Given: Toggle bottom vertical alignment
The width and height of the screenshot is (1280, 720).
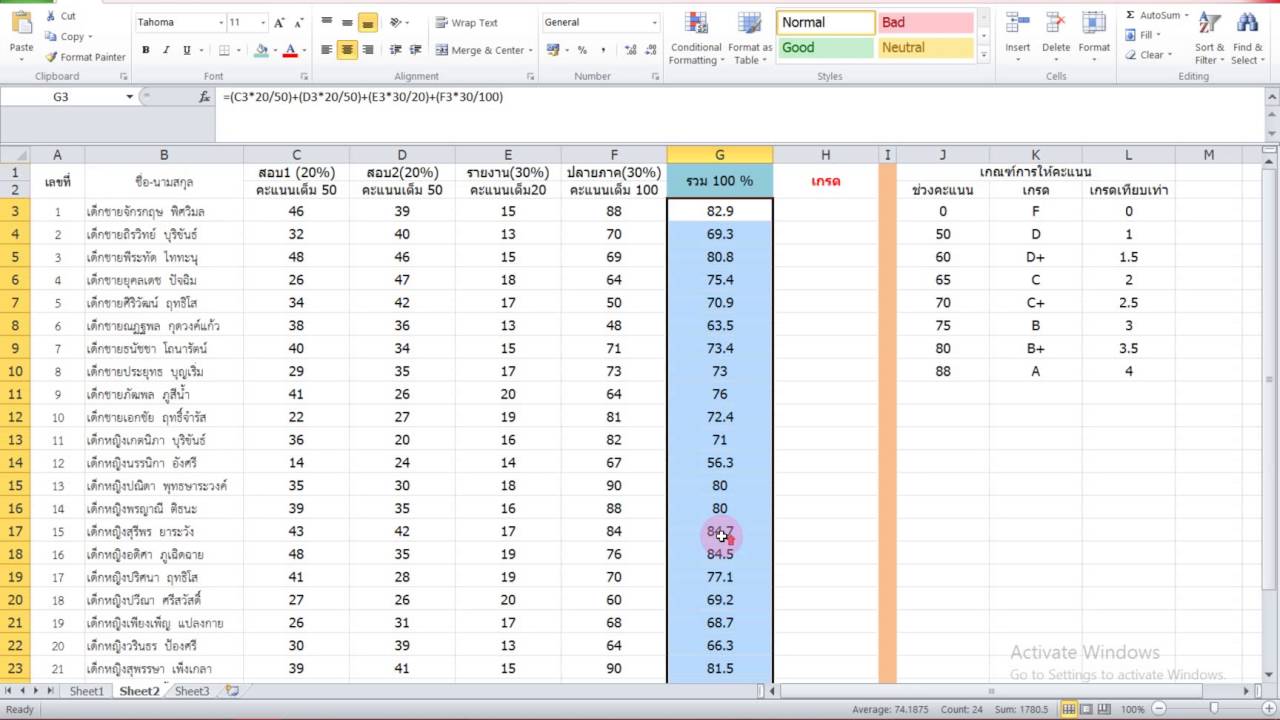Looking at the screenshot, I should pyautogui.click(x=367, y=22).
